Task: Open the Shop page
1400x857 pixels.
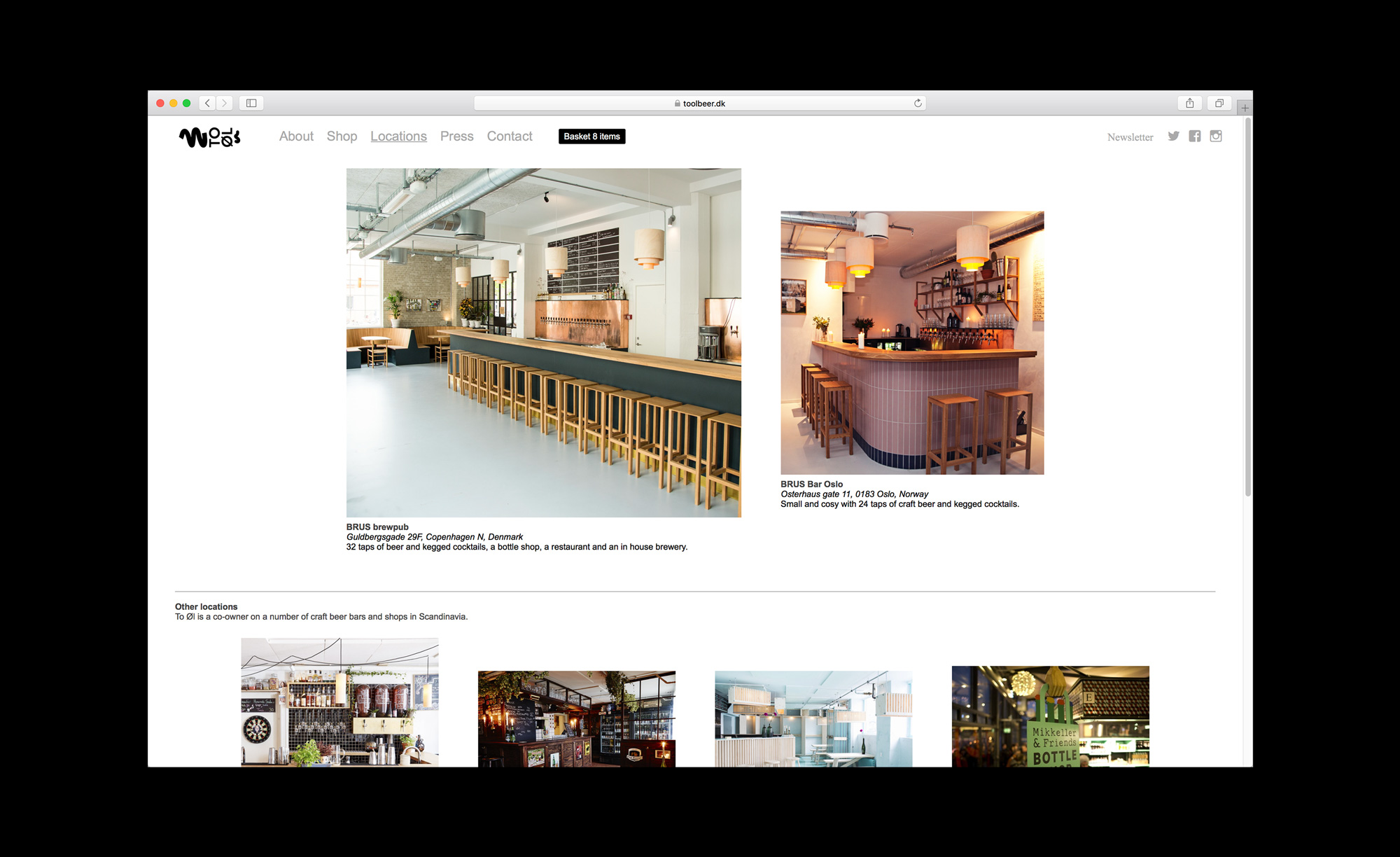Action: tap(342, 137)
